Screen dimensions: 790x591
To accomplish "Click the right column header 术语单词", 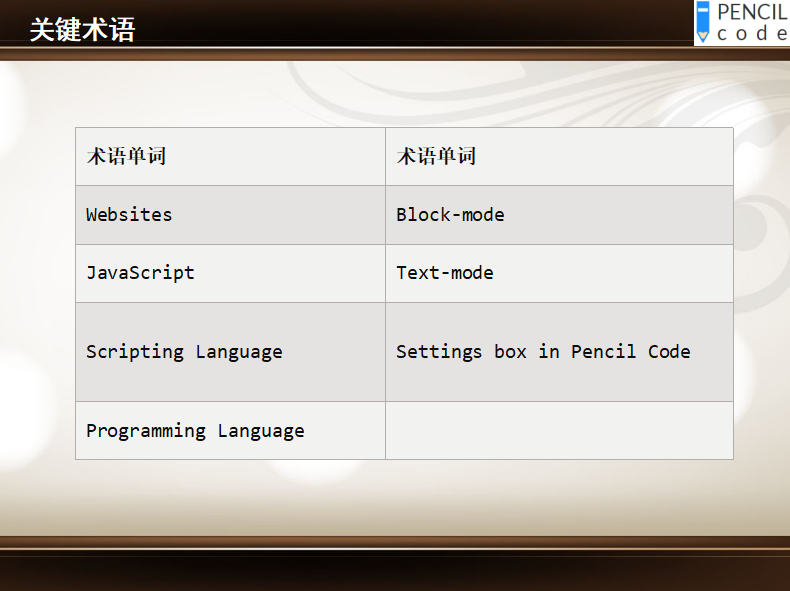I will 559,157.
